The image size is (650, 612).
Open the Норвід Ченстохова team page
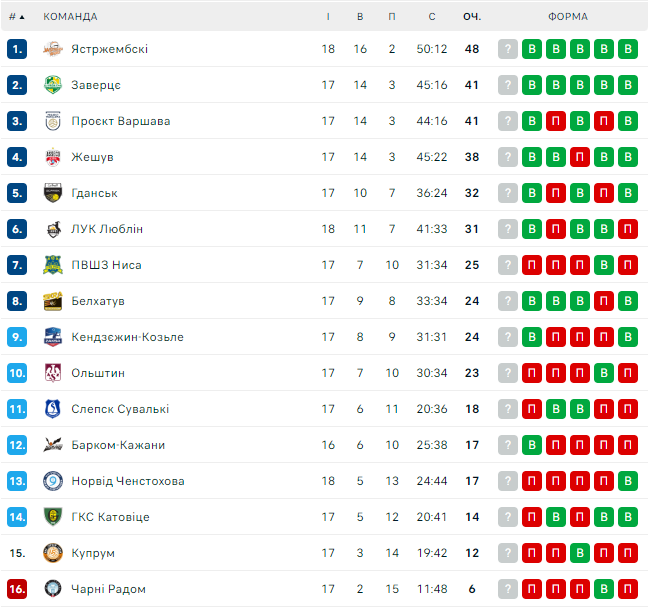click(x=127, y=481)
